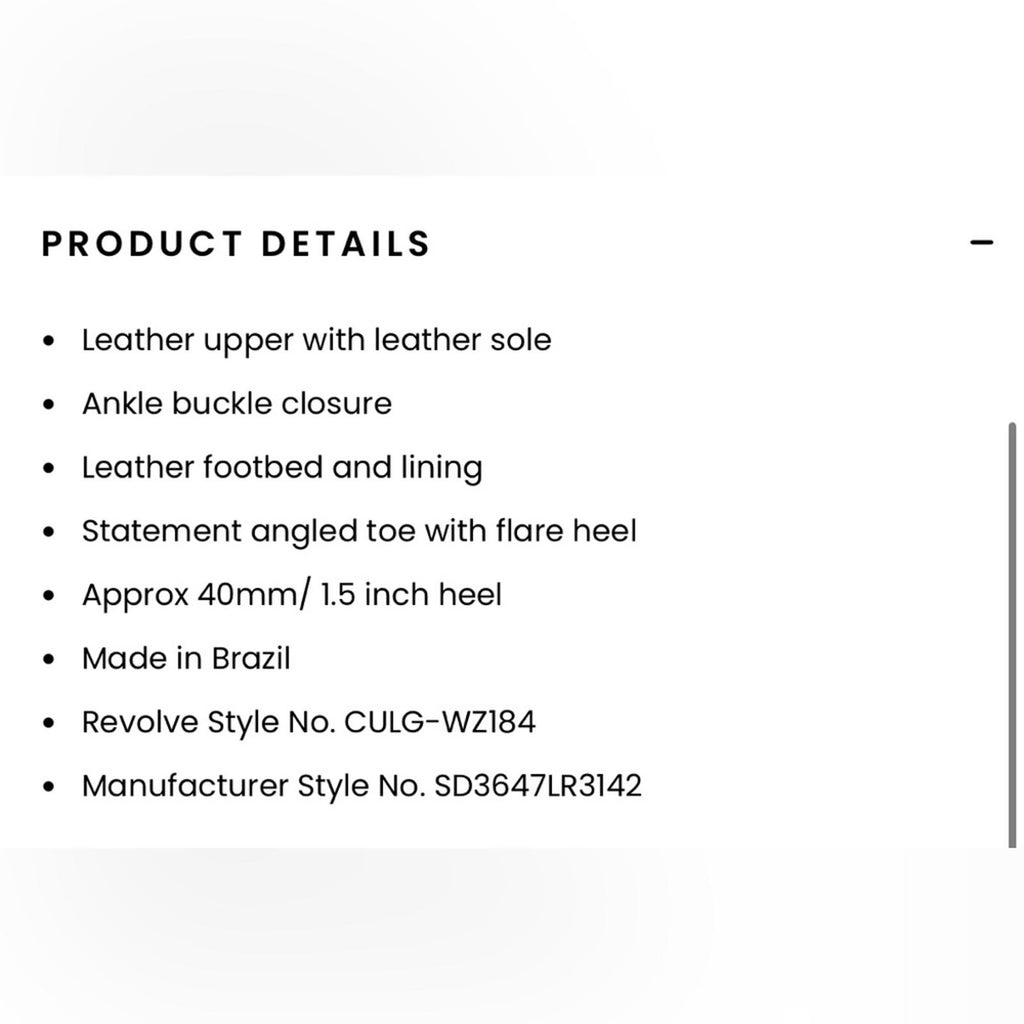The width and height of the screenshot is (1024, 1024).
Task: Click the 'Revolve Style No.' label
Action: click(208, 722)
